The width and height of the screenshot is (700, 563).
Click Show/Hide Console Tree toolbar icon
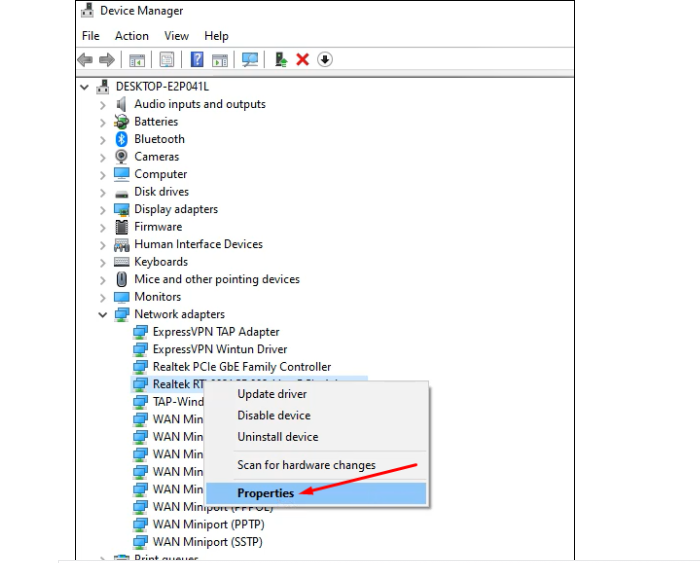click(137, 59)
